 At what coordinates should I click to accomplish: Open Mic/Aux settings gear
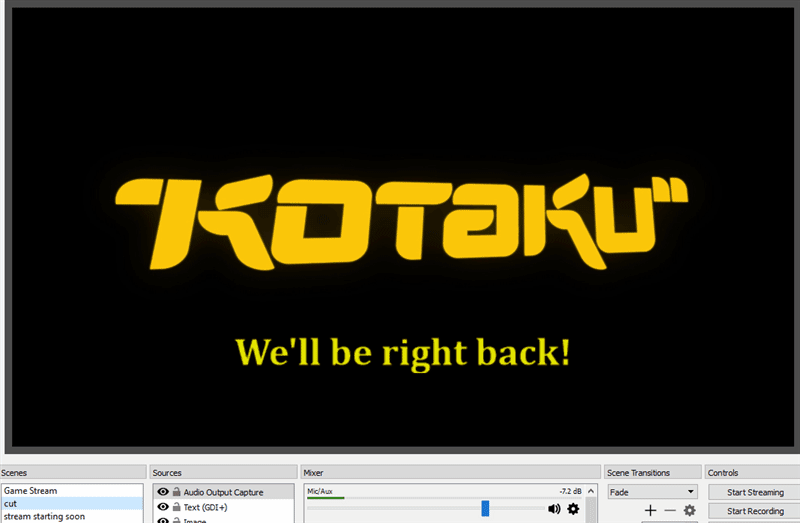573,509
